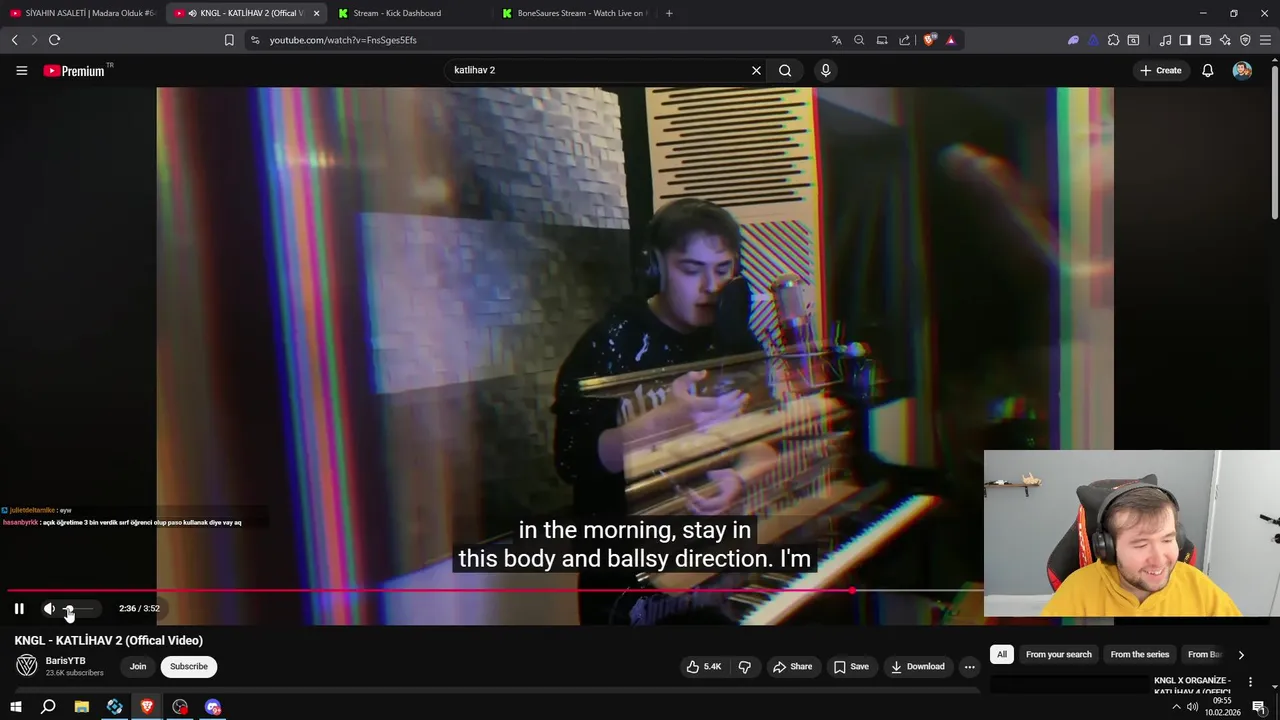Share this page from address bar
The image size is (1280, 720).
[x=905, y=40]
